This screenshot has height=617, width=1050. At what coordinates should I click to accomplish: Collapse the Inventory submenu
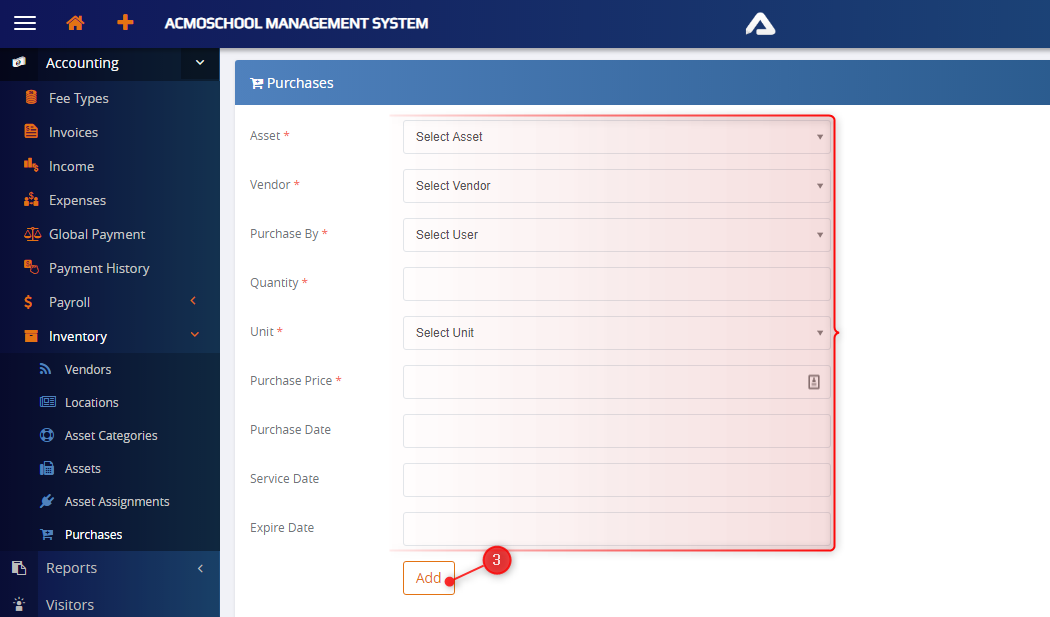[194, 336]
